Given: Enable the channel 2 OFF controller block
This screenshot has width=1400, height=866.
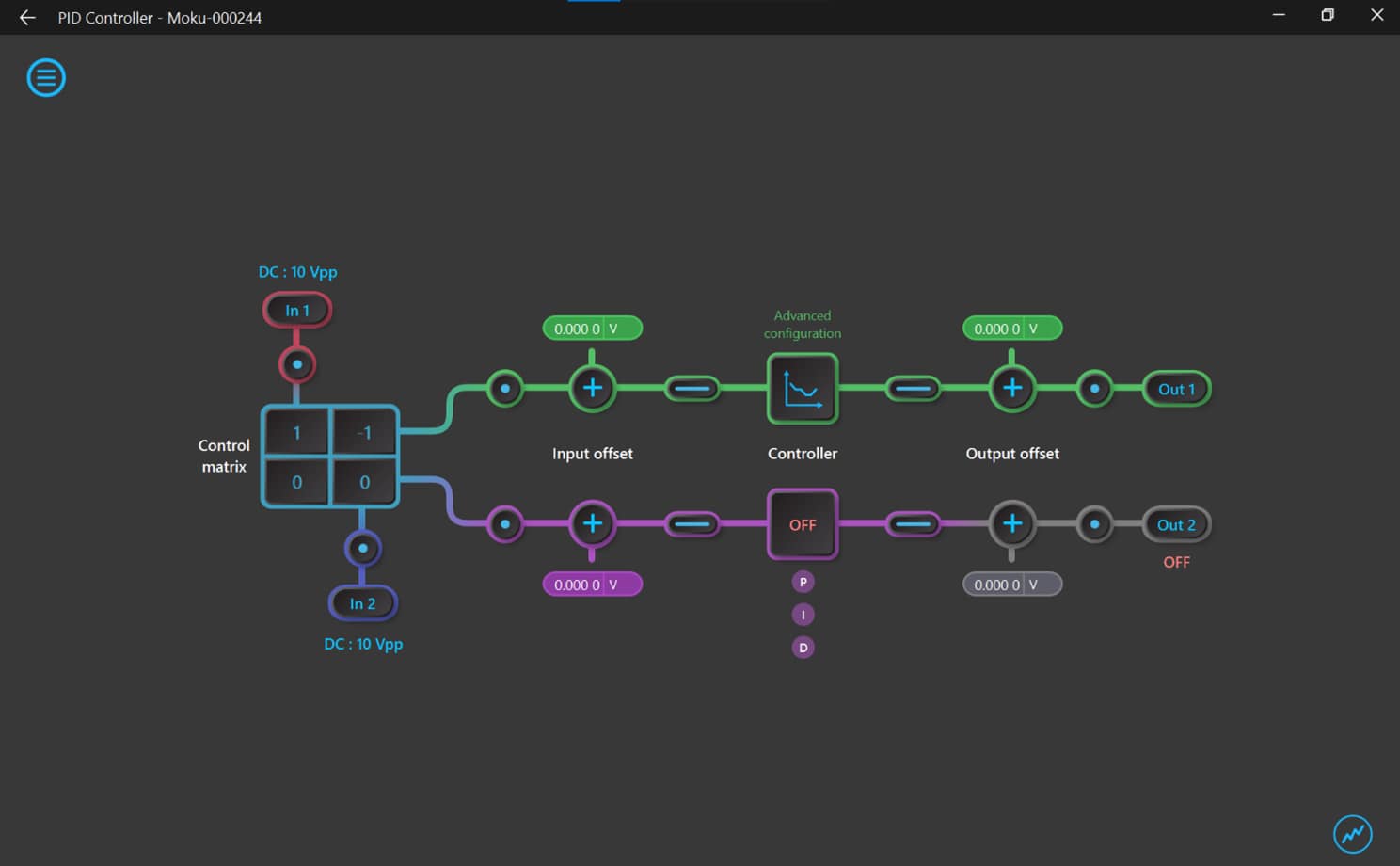Looking at the screenshot, I should 802,524.
